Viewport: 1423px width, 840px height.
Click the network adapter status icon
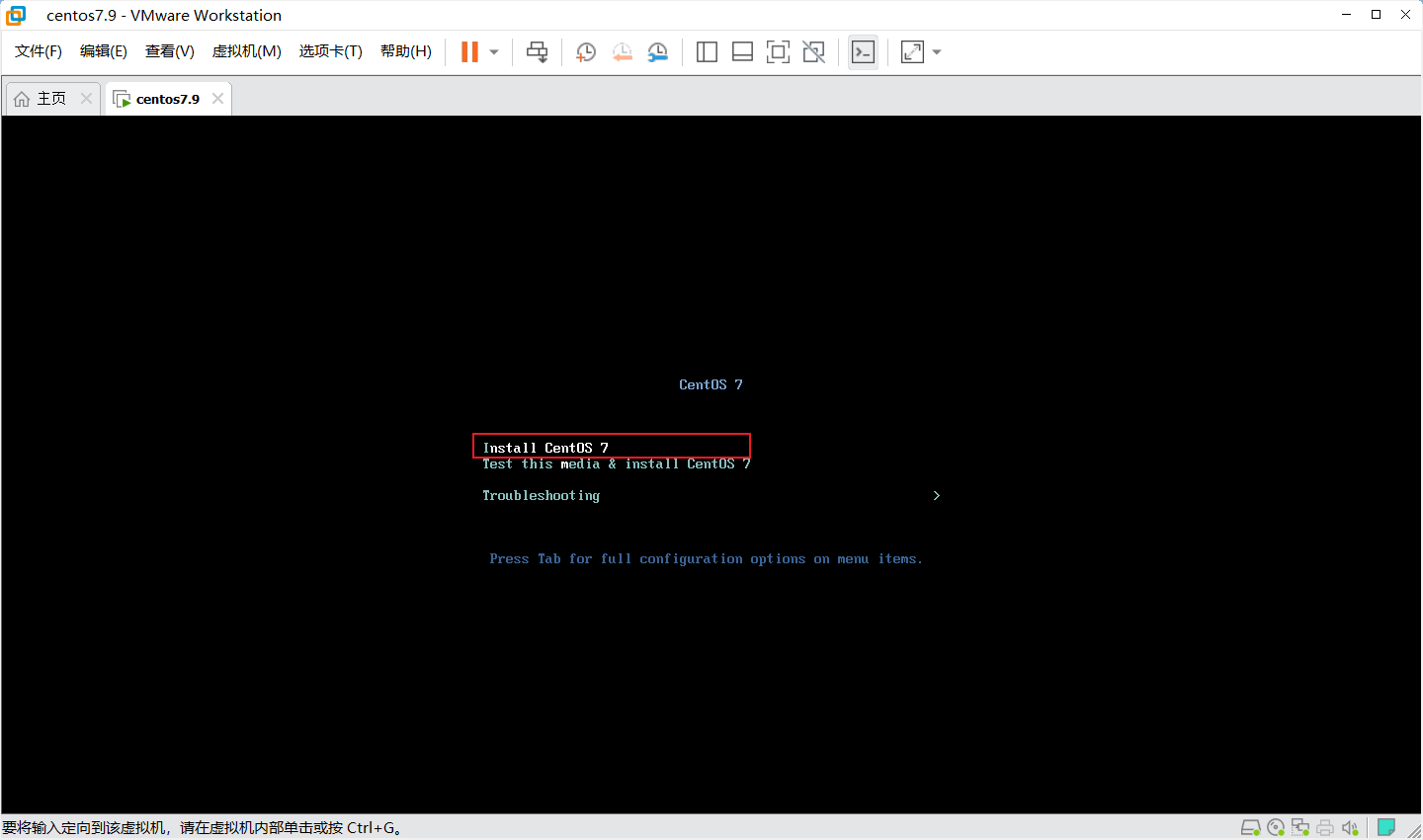[x=1300, y=827]
